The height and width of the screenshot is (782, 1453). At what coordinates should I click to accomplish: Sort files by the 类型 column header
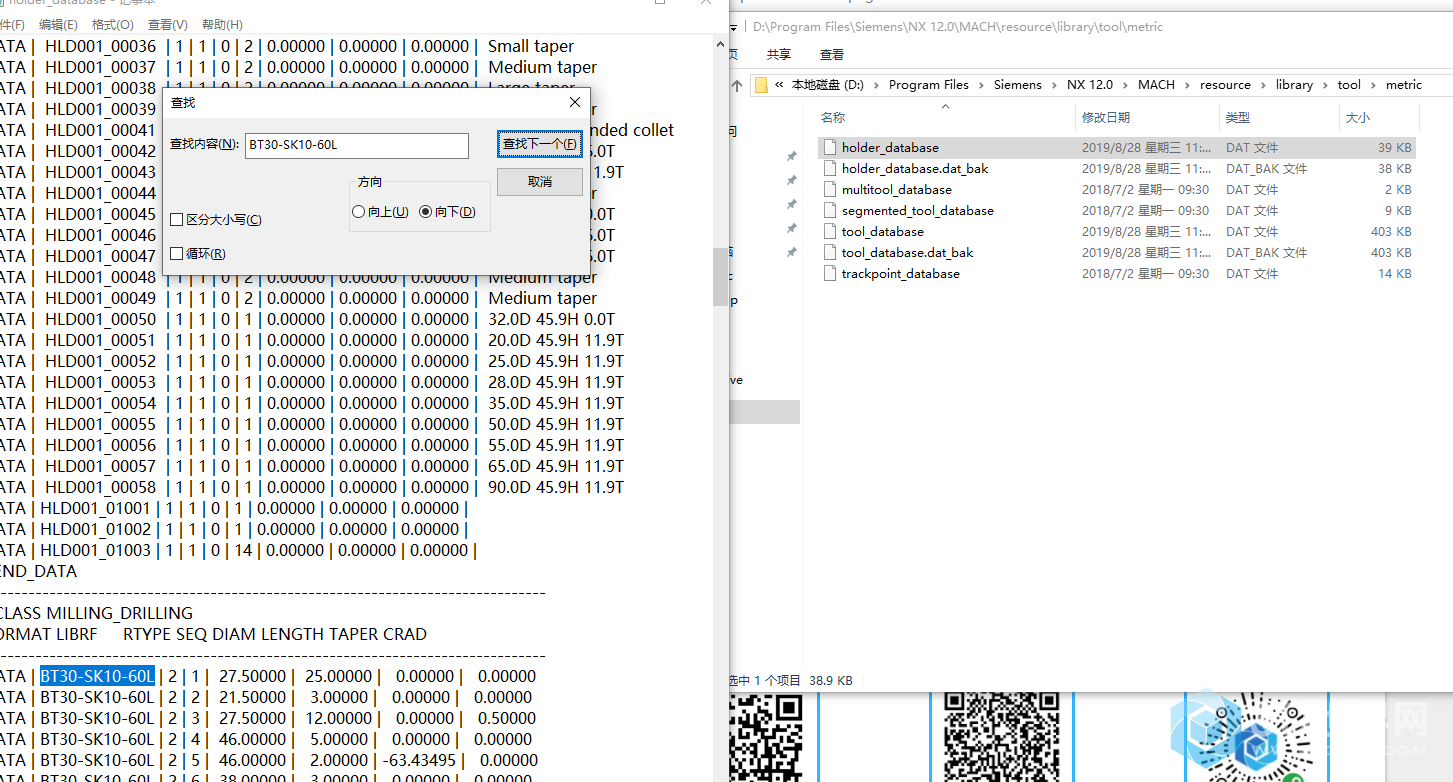[x=1238, y=118]
